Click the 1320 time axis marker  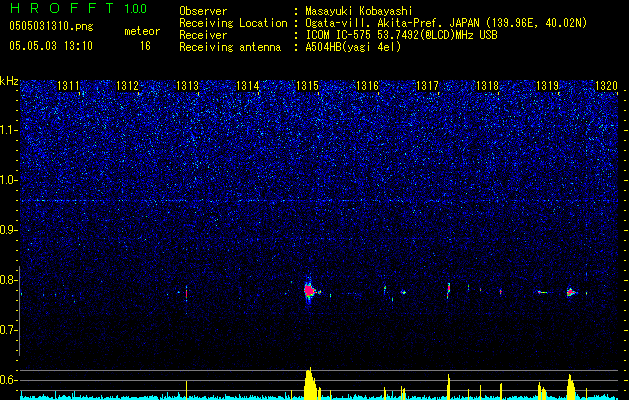(x=606, y=85)
